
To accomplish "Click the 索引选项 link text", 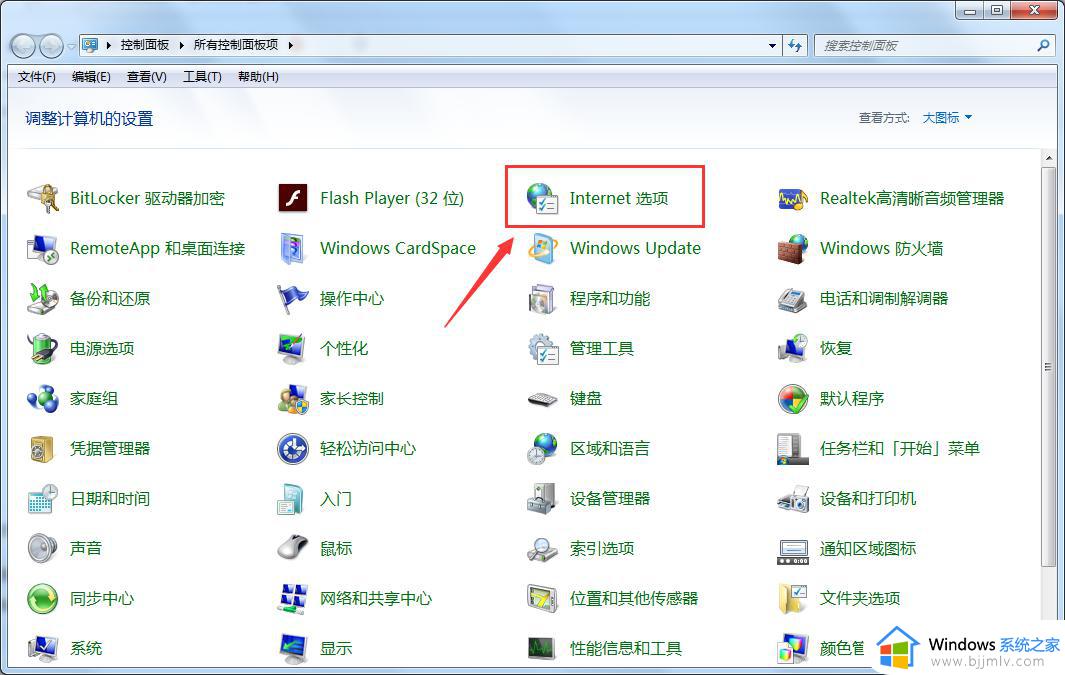I will tap(602, 549).
